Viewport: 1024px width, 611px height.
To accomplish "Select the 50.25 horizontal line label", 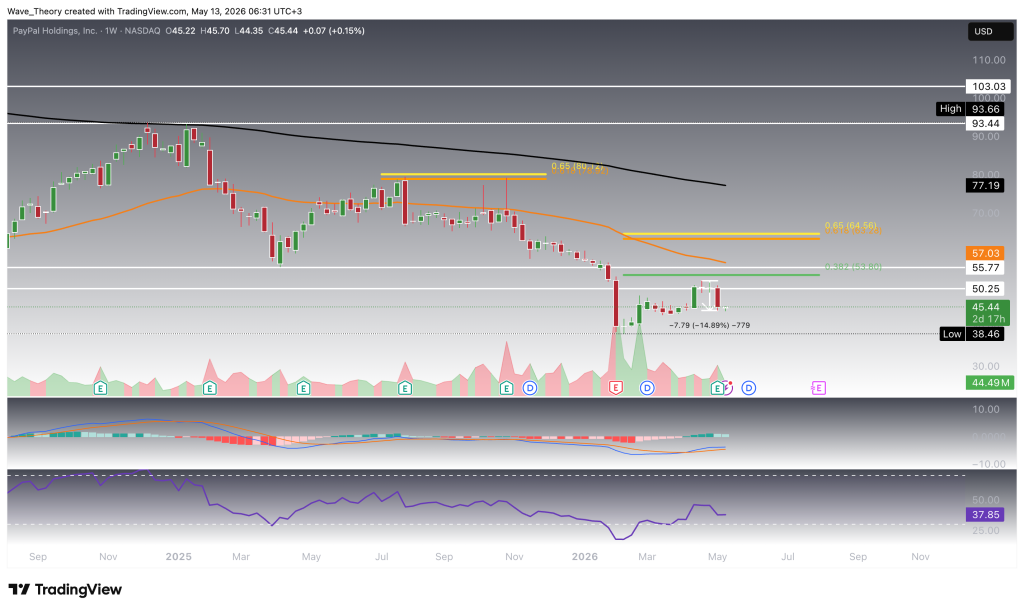I will 985,289.
